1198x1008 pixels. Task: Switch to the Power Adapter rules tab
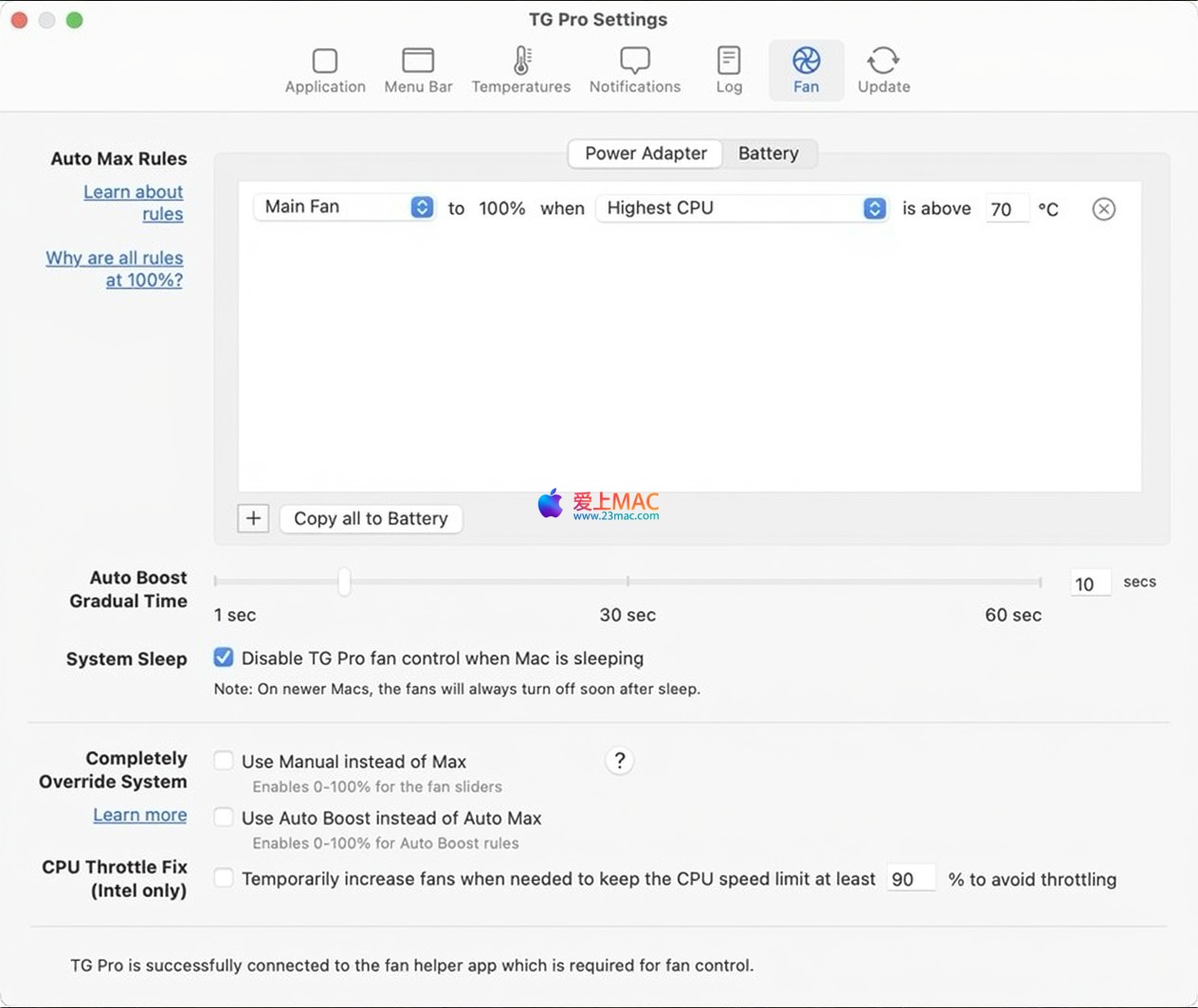(645, 153)
